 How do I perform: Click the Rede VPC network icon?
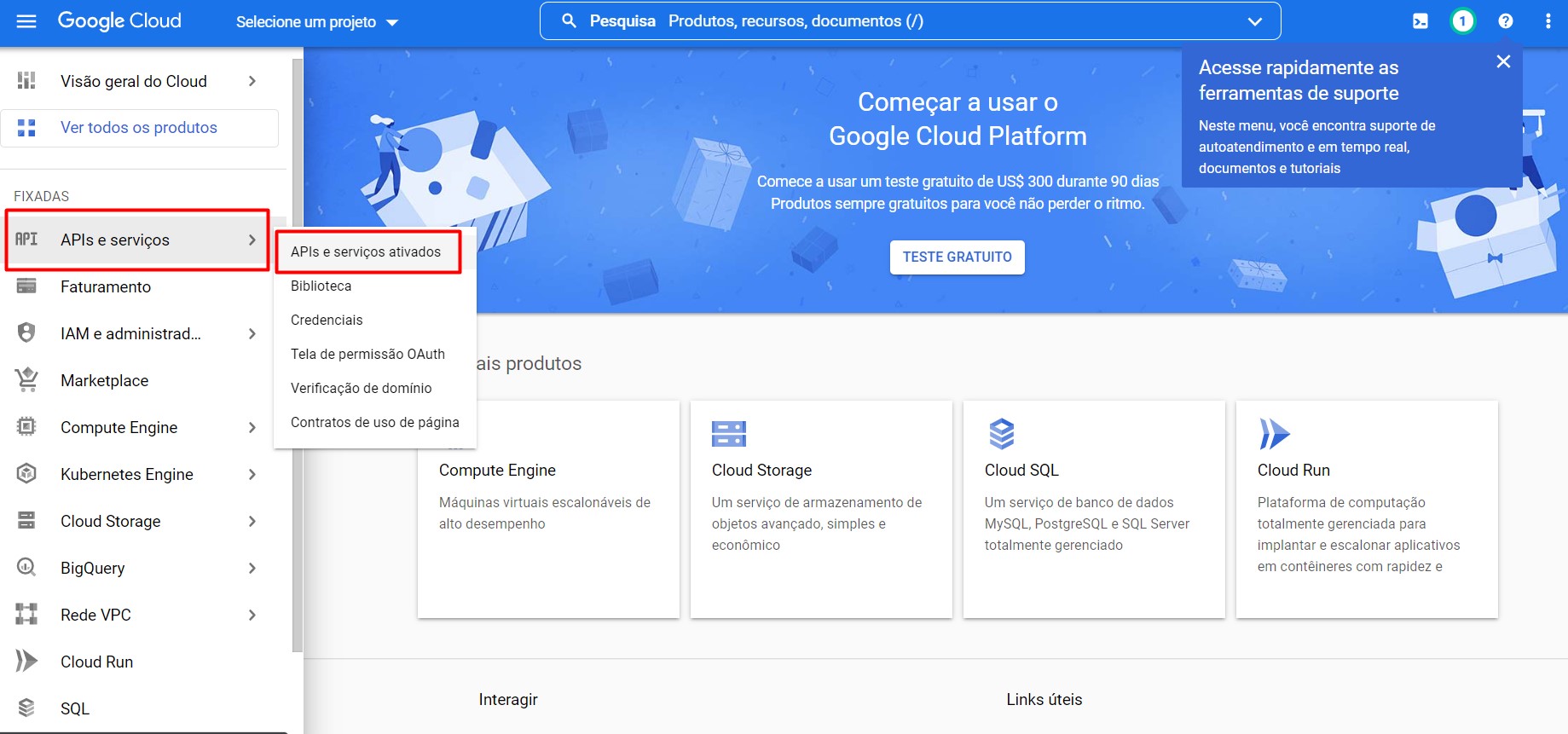click(26, 614)
